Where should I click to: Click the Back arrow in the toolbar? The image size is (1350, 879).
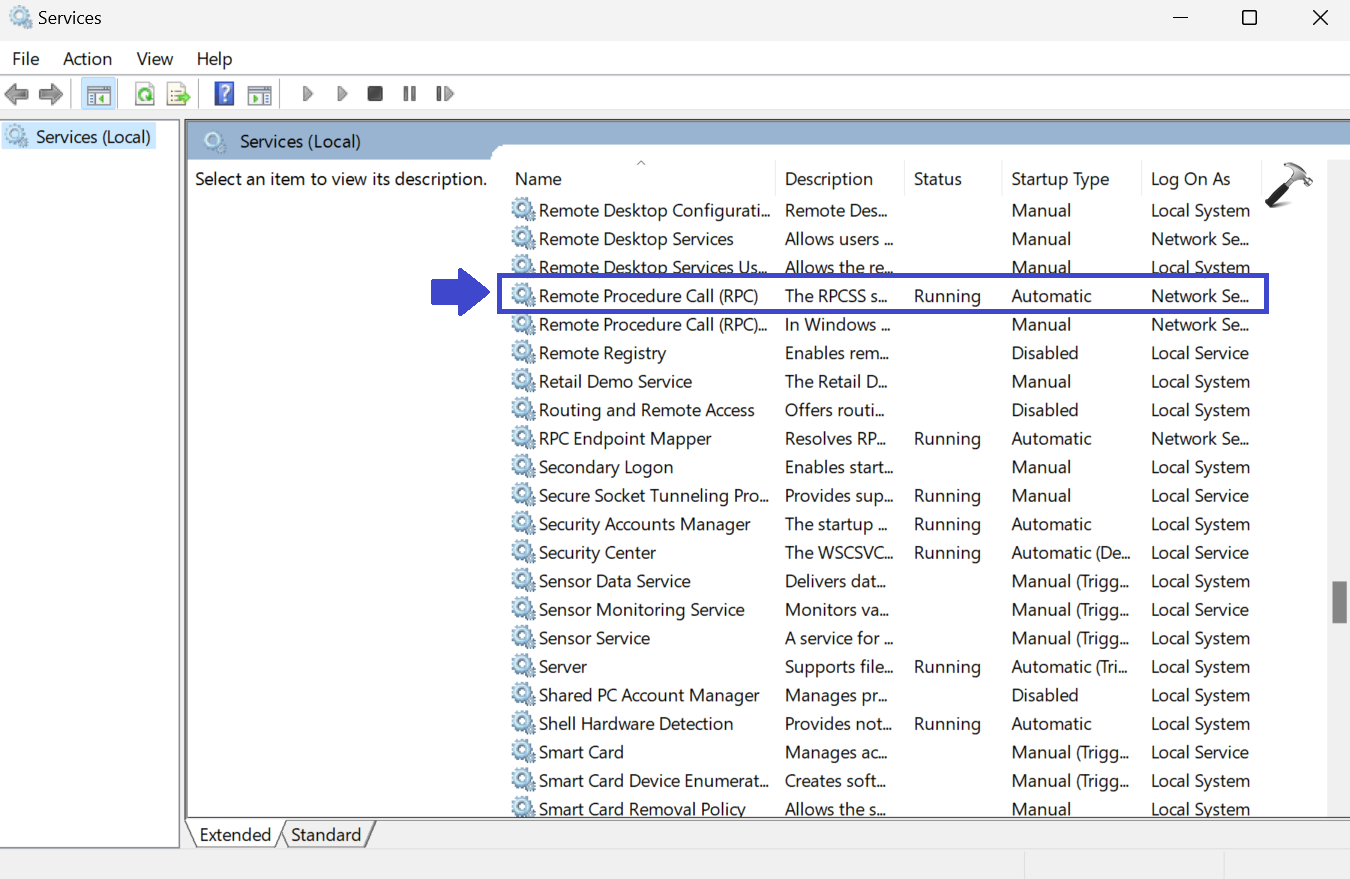(17, 94)
